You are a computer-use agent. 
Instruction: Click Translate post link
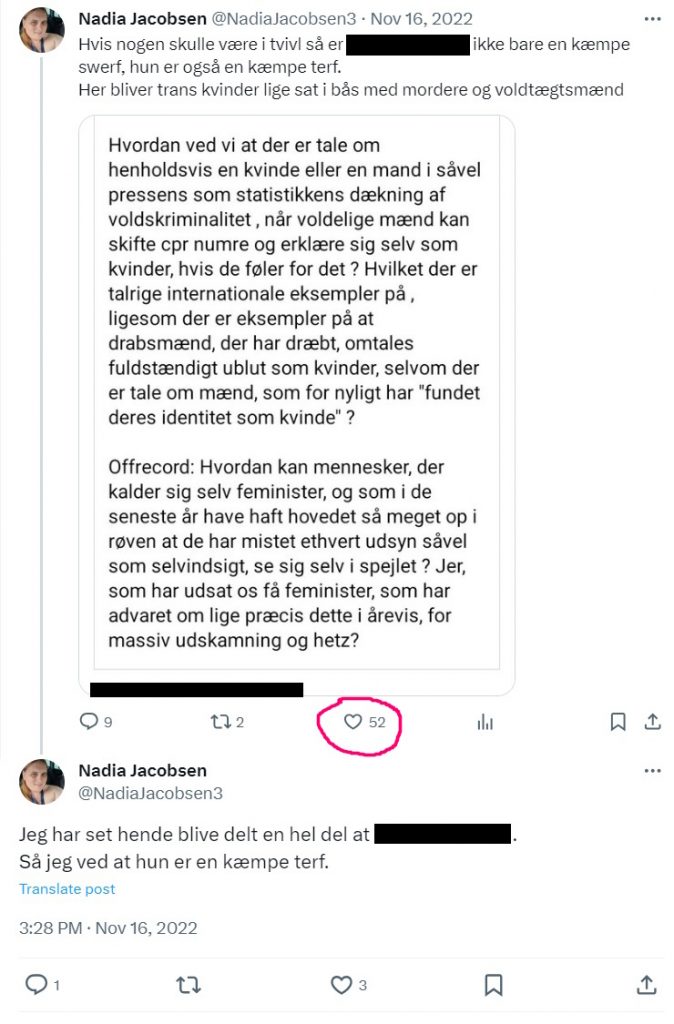tap(67, 889)
